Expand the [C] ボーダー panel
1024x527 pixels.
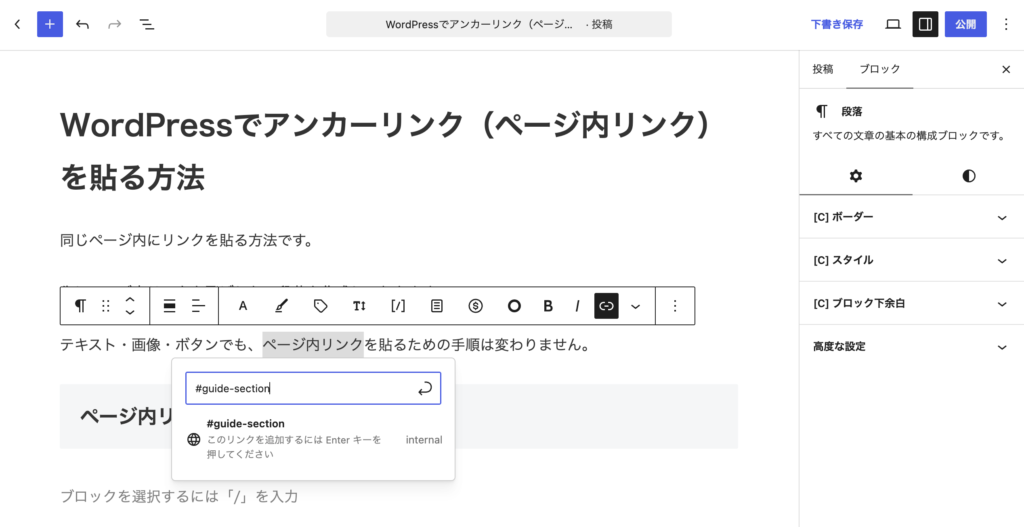click(x=911, y=217)
